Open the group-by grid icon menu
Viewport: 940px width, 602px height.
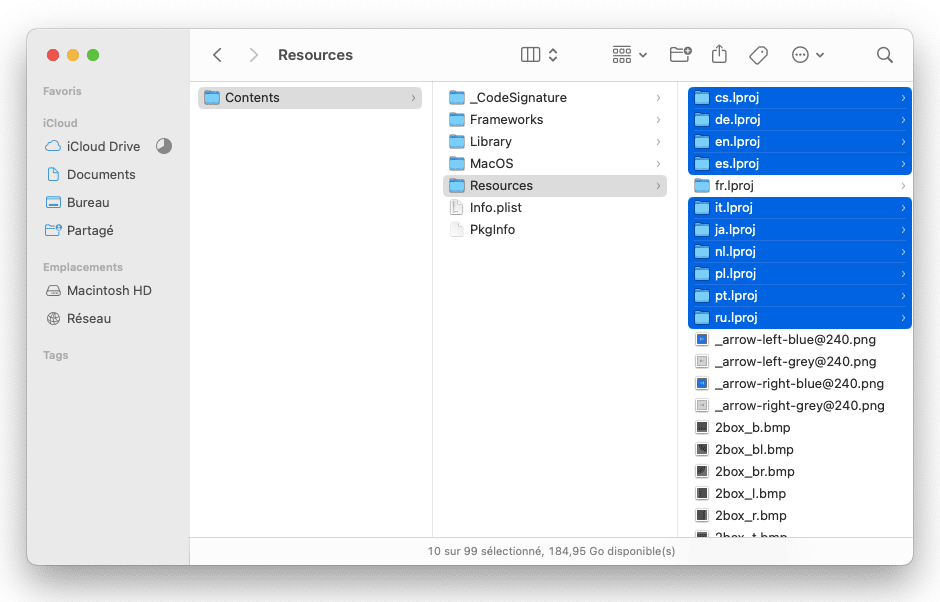click(x=629, y=55)
